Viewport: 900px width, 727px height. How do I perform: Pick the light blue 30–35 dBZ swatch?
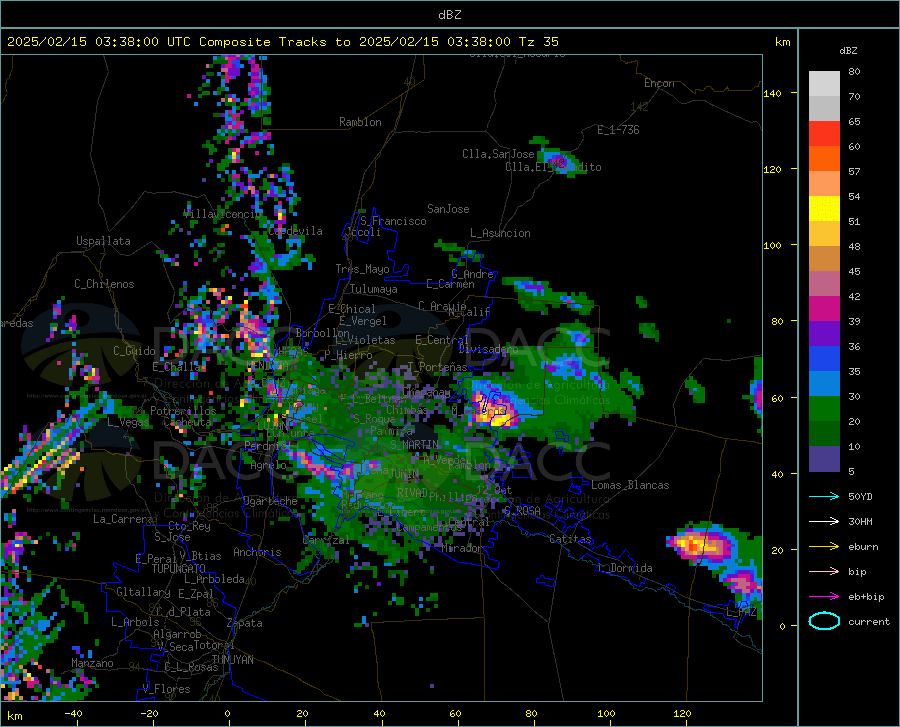(x=824, y=383)
